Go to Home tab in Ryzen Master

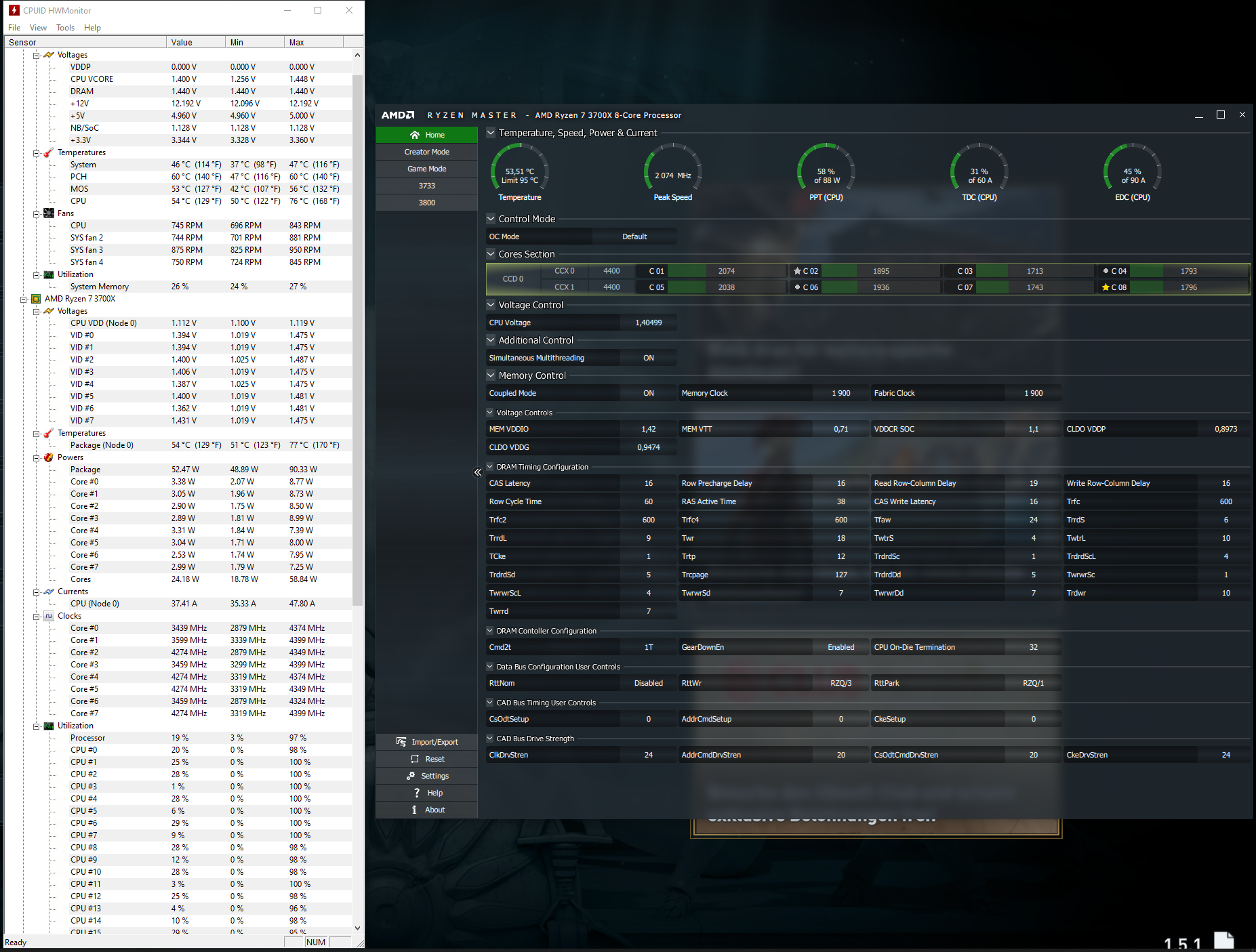tap(427, 135)
